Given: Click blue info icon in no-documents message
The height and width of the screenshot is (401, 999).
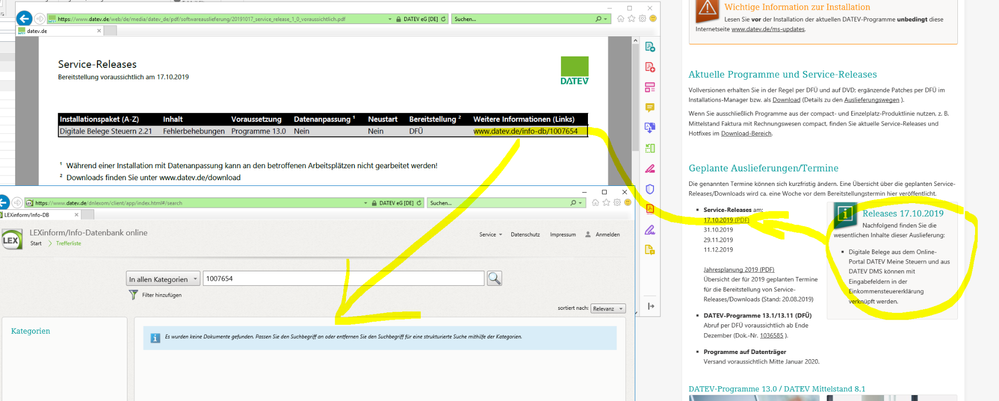Looking at the screenshot, I should tap(154, 338).
